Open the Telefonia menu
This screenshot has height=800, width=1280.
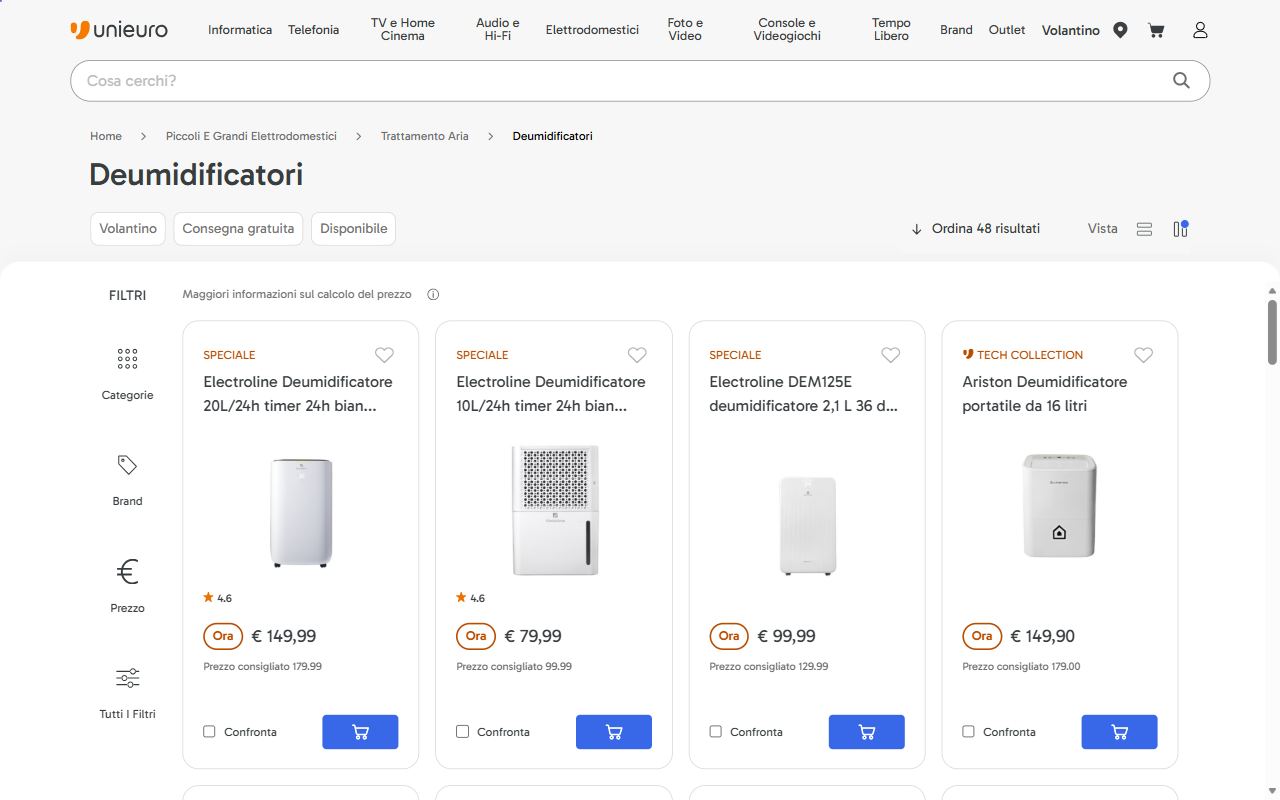(313, 30)
